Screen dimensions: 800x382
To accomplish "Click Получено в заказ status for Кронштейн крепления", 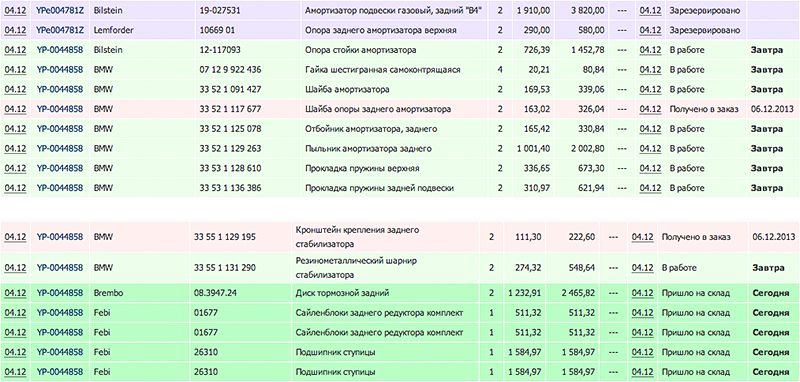I will point(696,237).
